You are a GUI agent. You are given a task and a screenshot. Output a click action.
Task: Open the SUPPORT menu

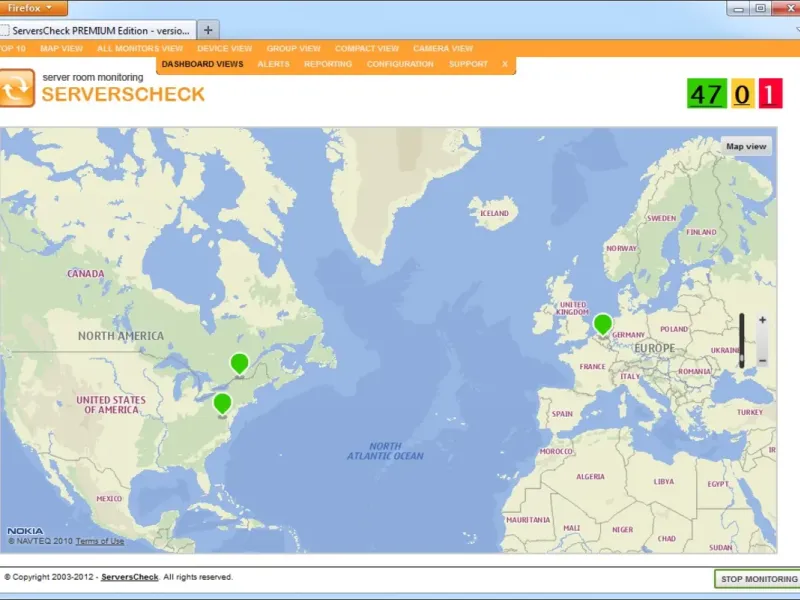[x=468, y=64]
